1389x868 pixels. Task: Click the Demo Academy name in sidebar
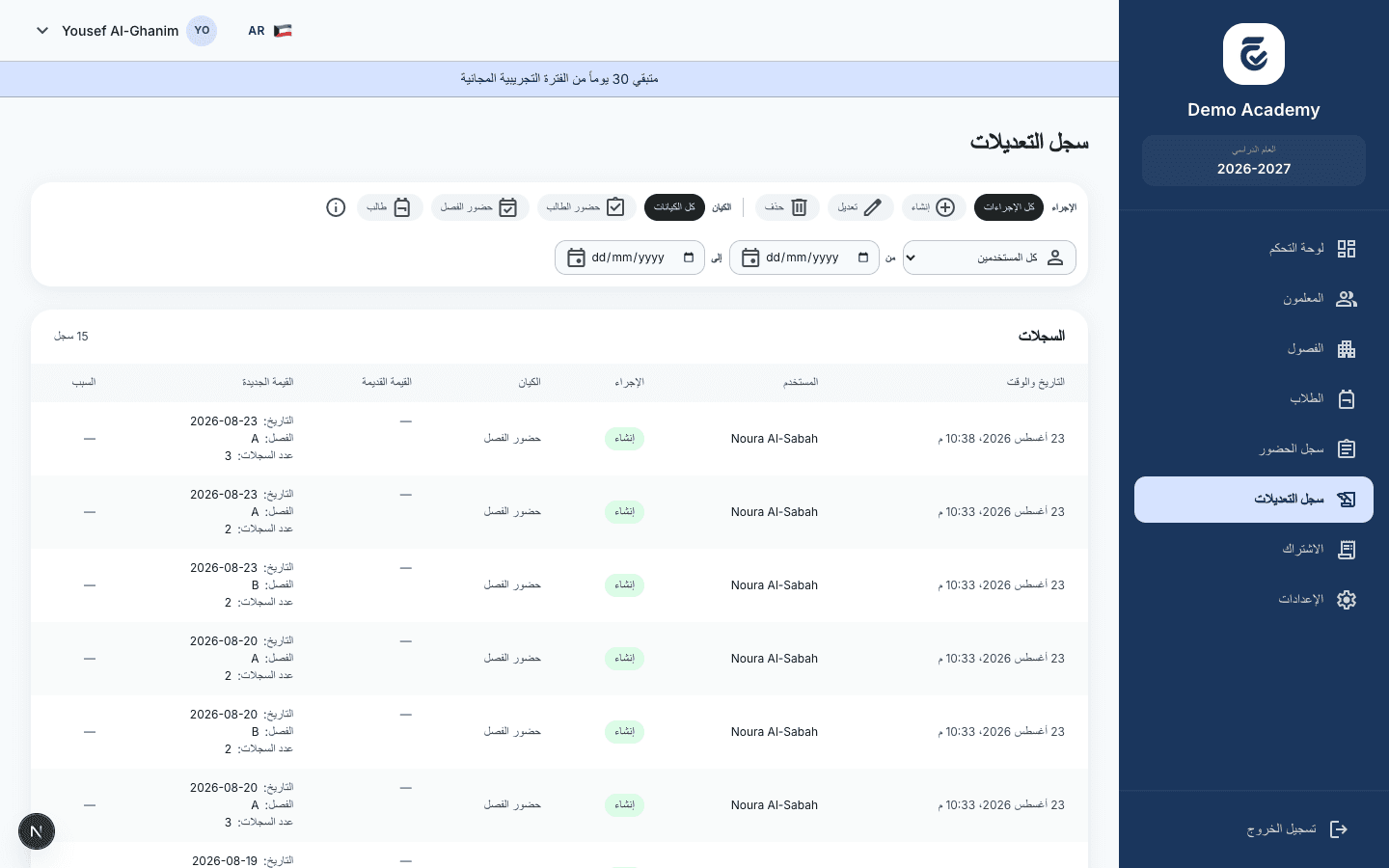click(1254, 110)
